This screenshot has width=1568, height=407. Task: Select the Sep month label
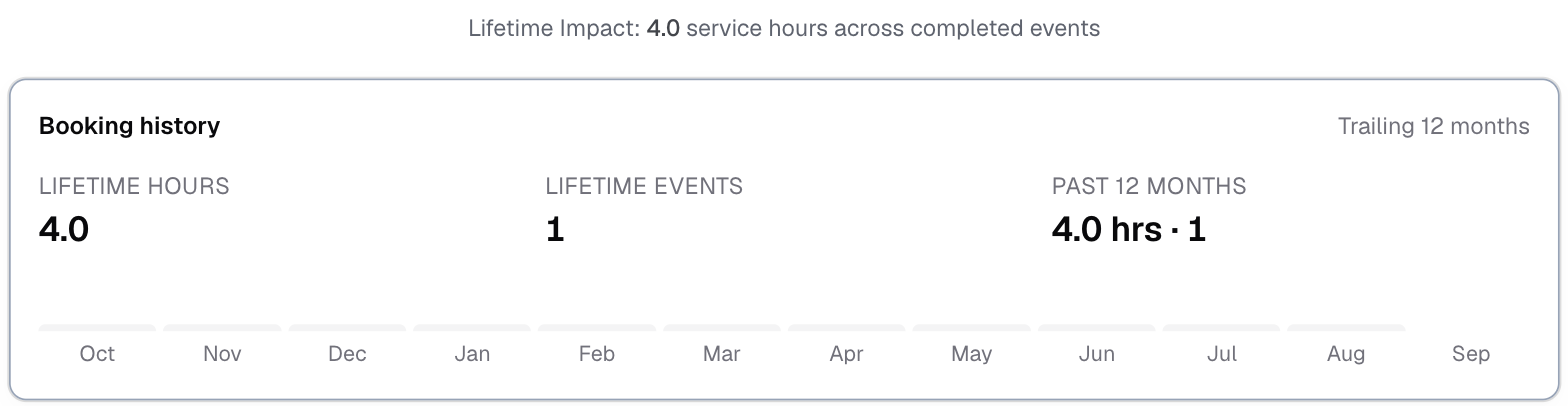pos(1471,354)
